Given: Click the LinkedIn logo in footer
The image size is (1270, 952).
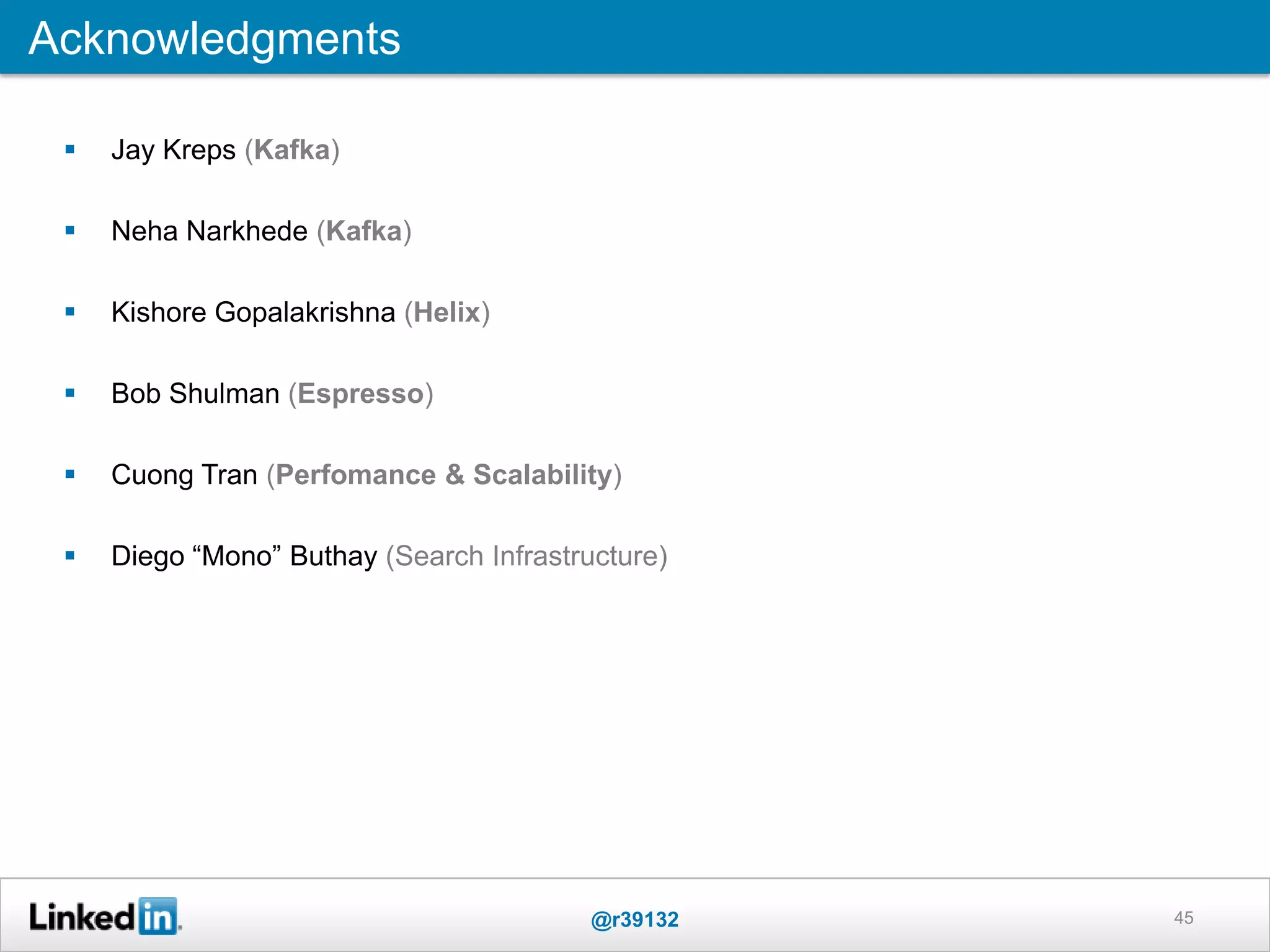Looking at the screenshot, I should point(105,916).
